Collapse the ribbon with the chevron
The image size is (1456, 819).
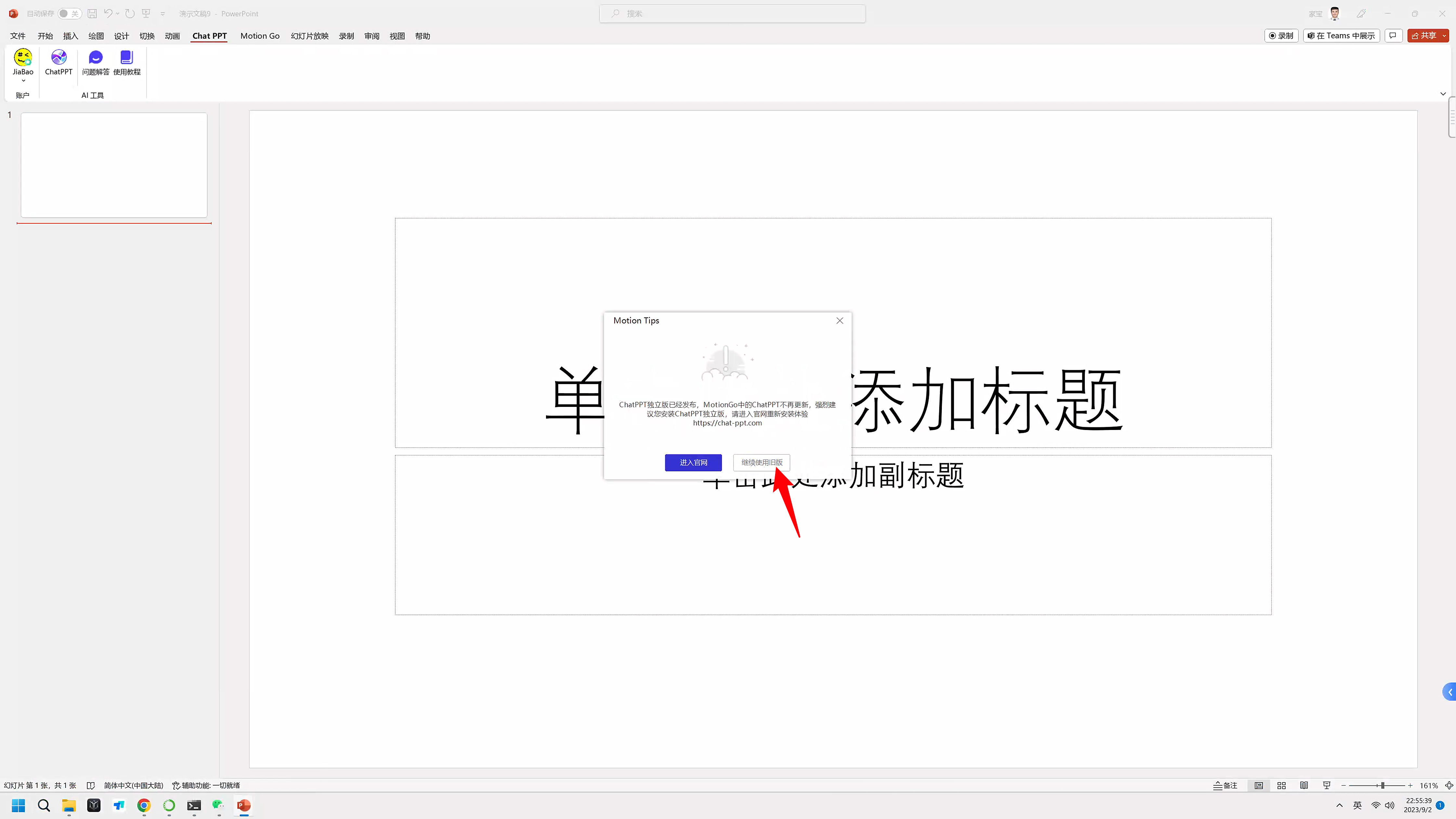(x=1443, y=94)
